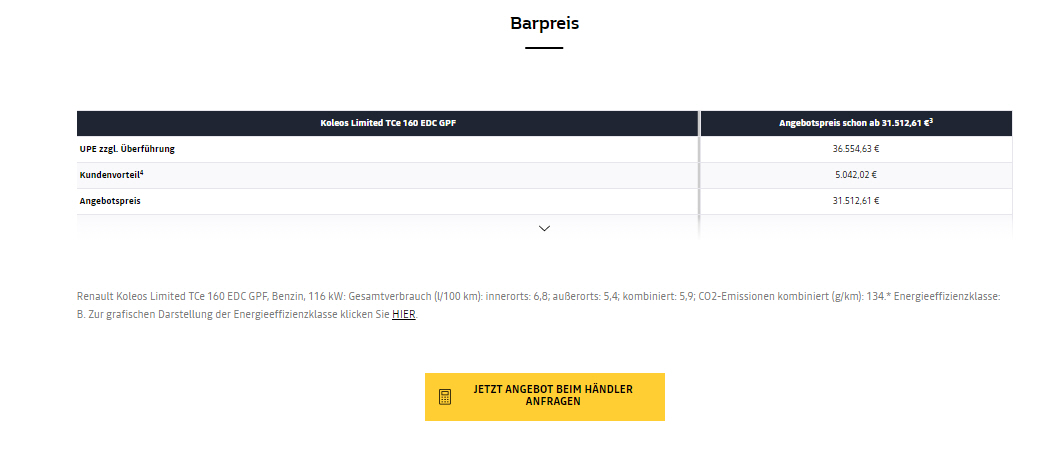Click footnote marker 4 beside Kundenvorteil
This screenshot has width=1052, height=454.
(143, 172)
